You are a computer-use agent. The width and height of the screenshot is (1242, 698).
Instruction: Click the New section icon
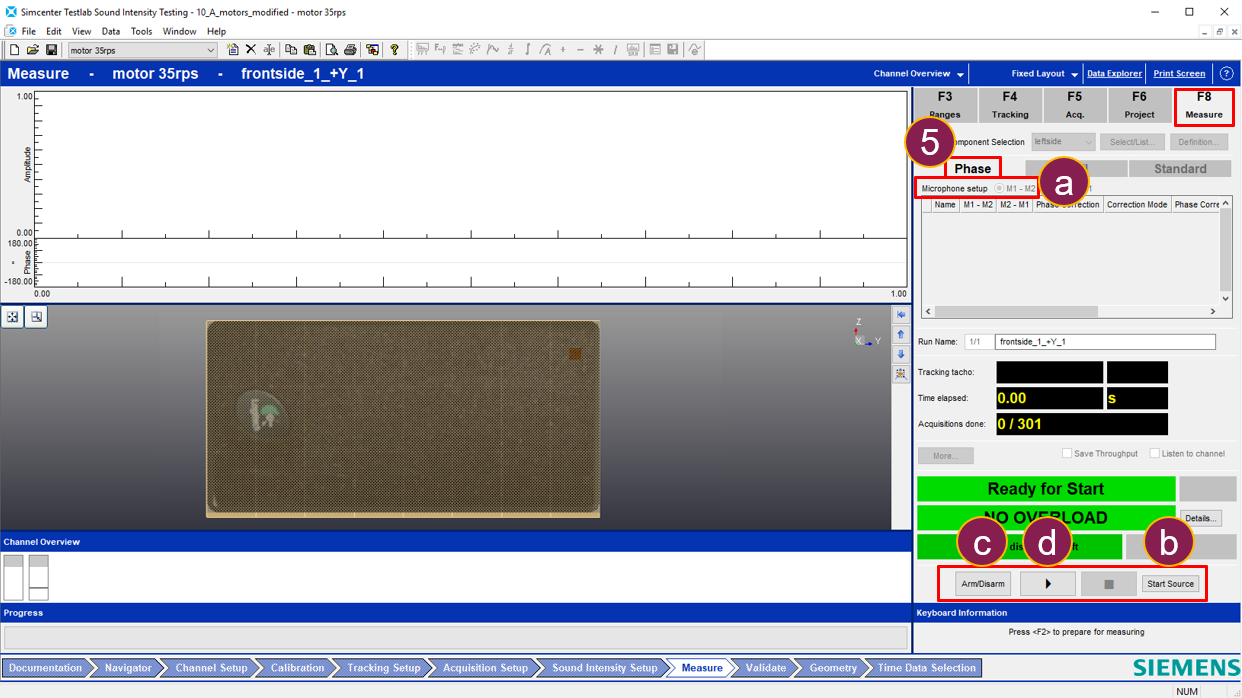pos(232,50)
